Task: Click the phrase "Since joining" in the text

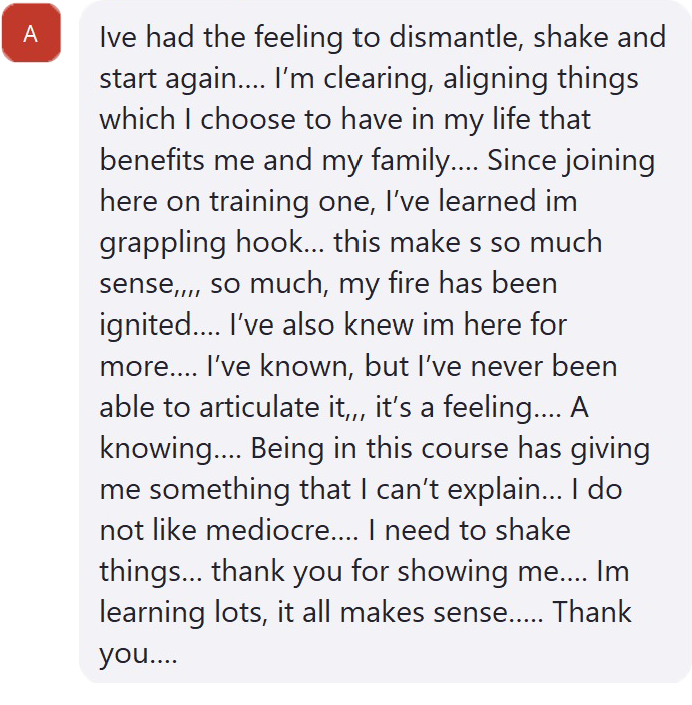Action: pyautogui.click(x=571, y=160)
